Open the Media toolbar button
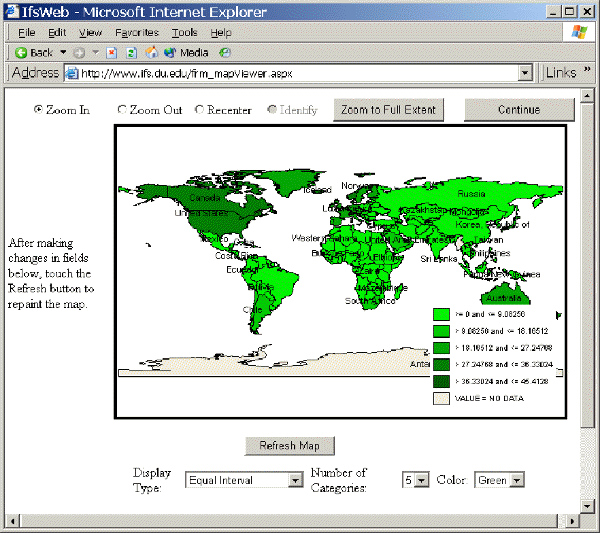Viewport: 600px width, 533px height. tap(186, 52)
